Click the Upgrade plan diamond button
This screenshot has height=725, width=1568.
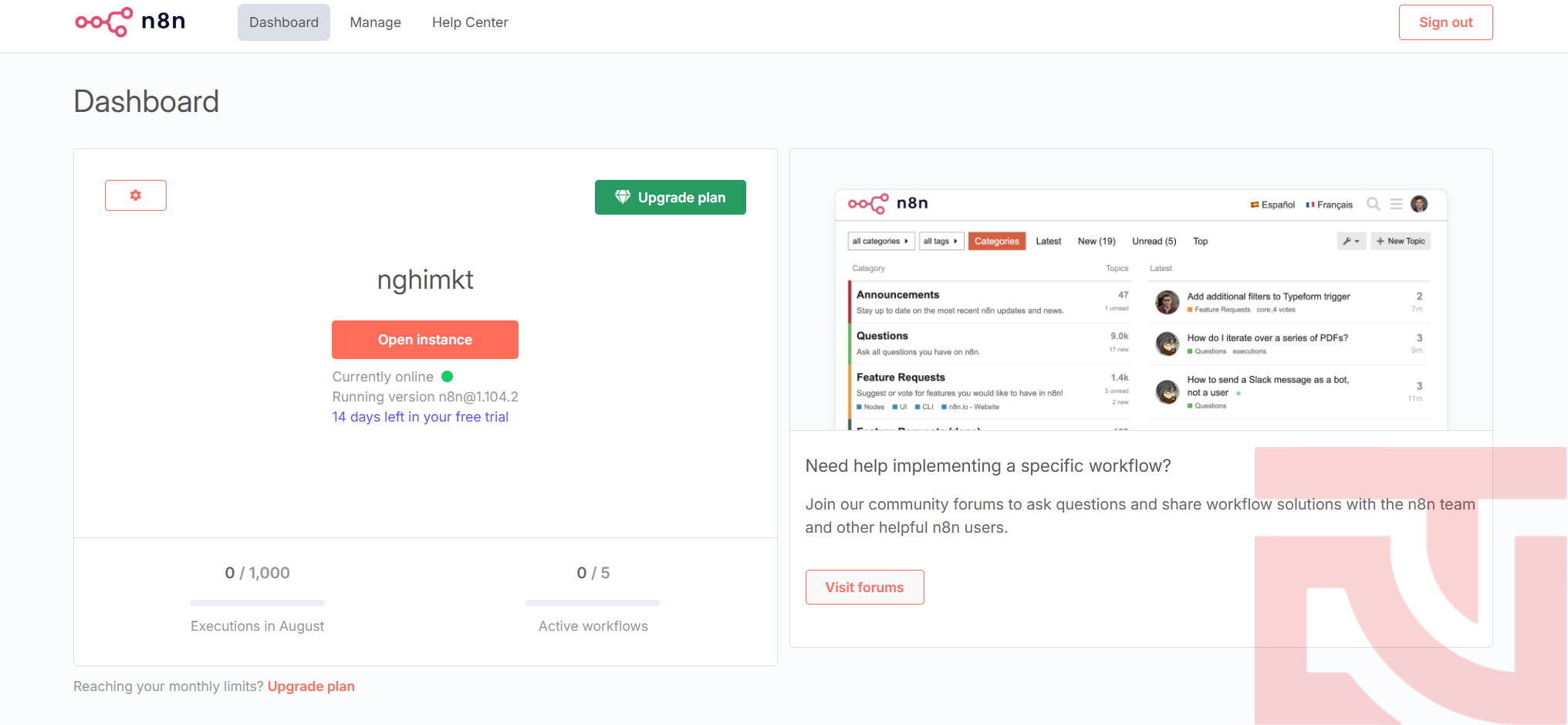point(670,198)
